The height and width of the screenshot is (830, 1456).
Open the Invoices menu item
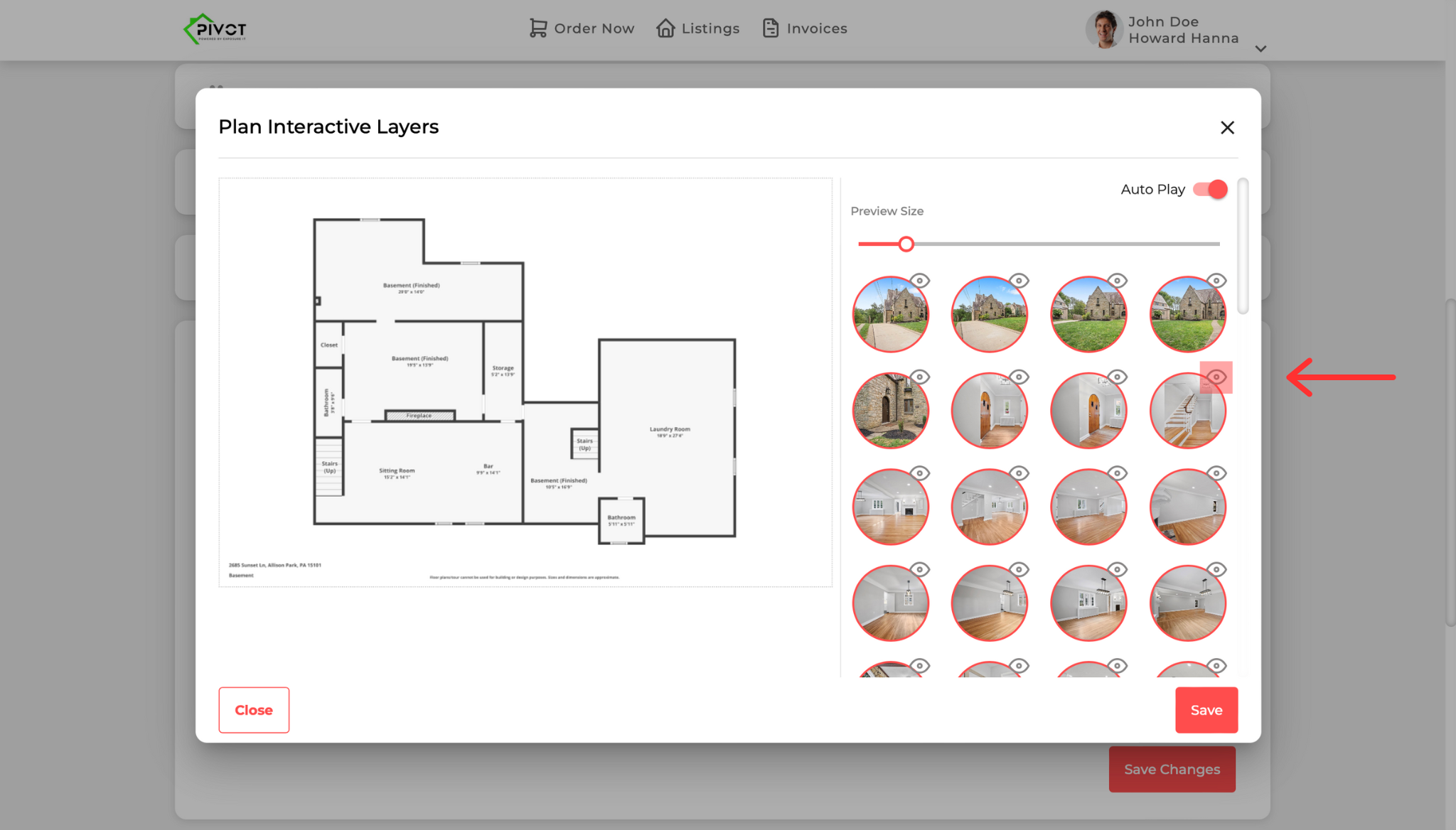click(816, 28)
